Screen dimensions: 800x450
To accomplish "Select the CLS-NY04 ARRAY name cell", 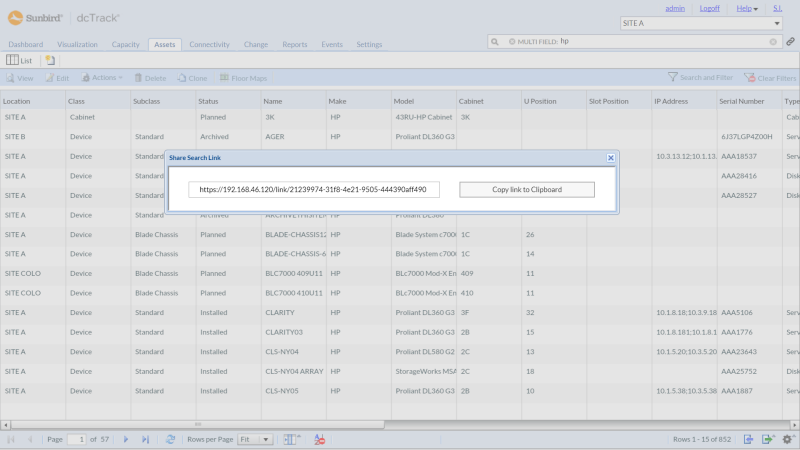I will click(294, 371).
